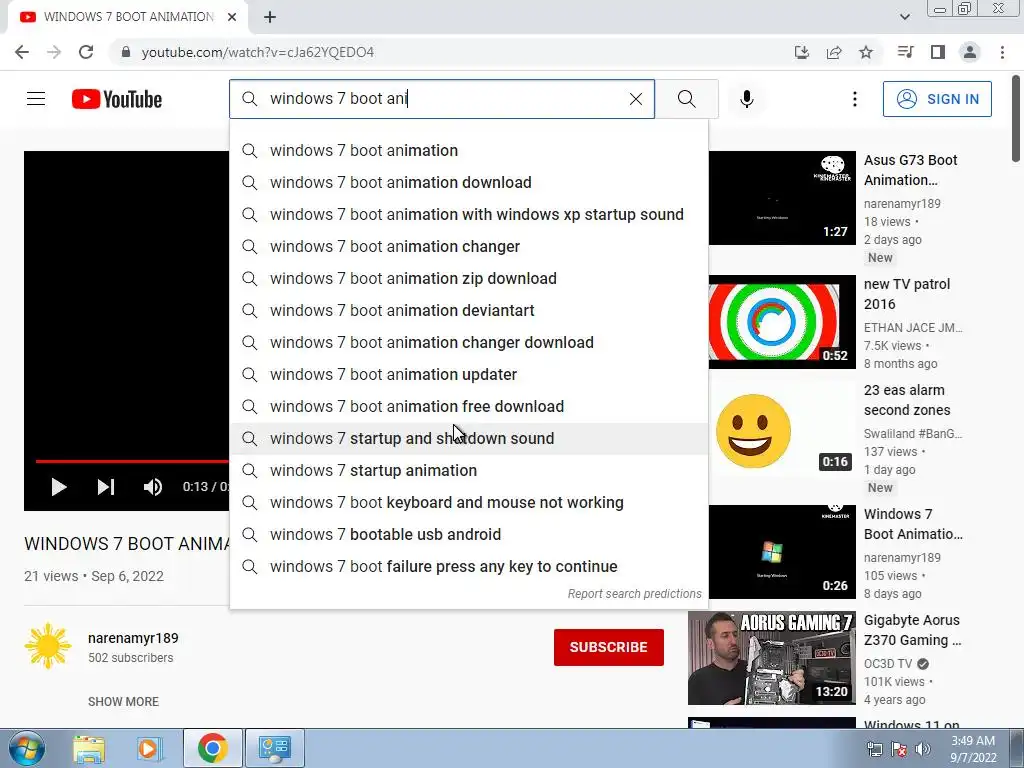Click the address bar URL
This screenshot has height=768, width=1024.
click(x=257, y=52)
